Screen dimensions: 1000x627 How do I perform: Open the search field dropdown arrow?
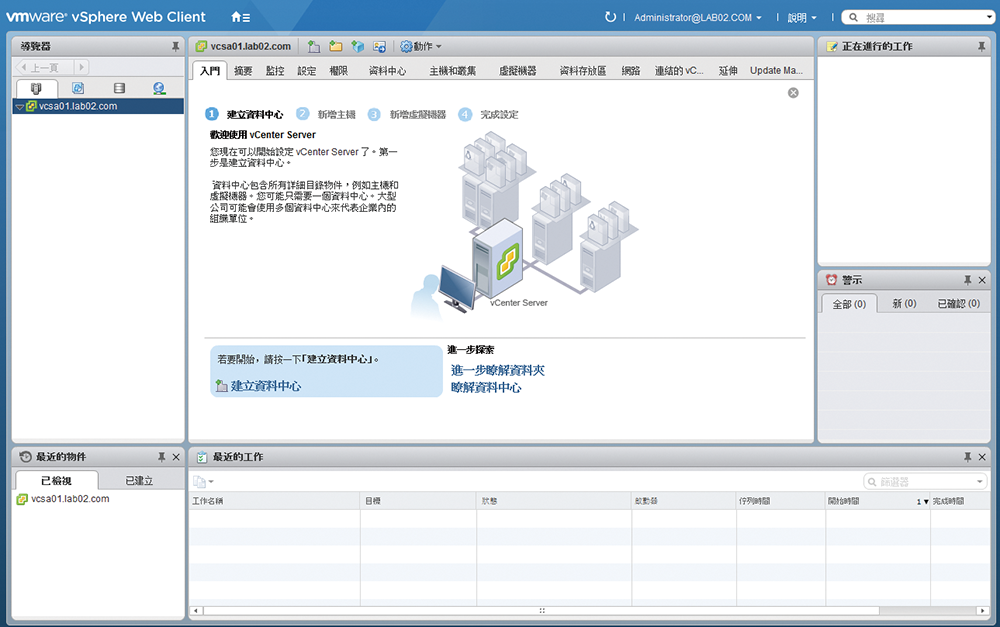989,17
